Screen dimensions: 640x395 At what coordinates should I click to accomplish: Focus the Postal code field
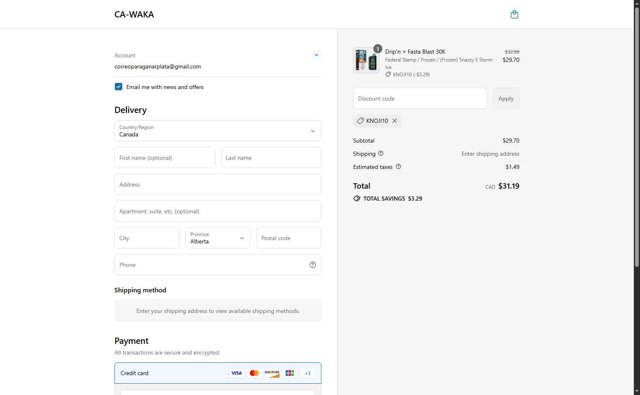[289, 238]
